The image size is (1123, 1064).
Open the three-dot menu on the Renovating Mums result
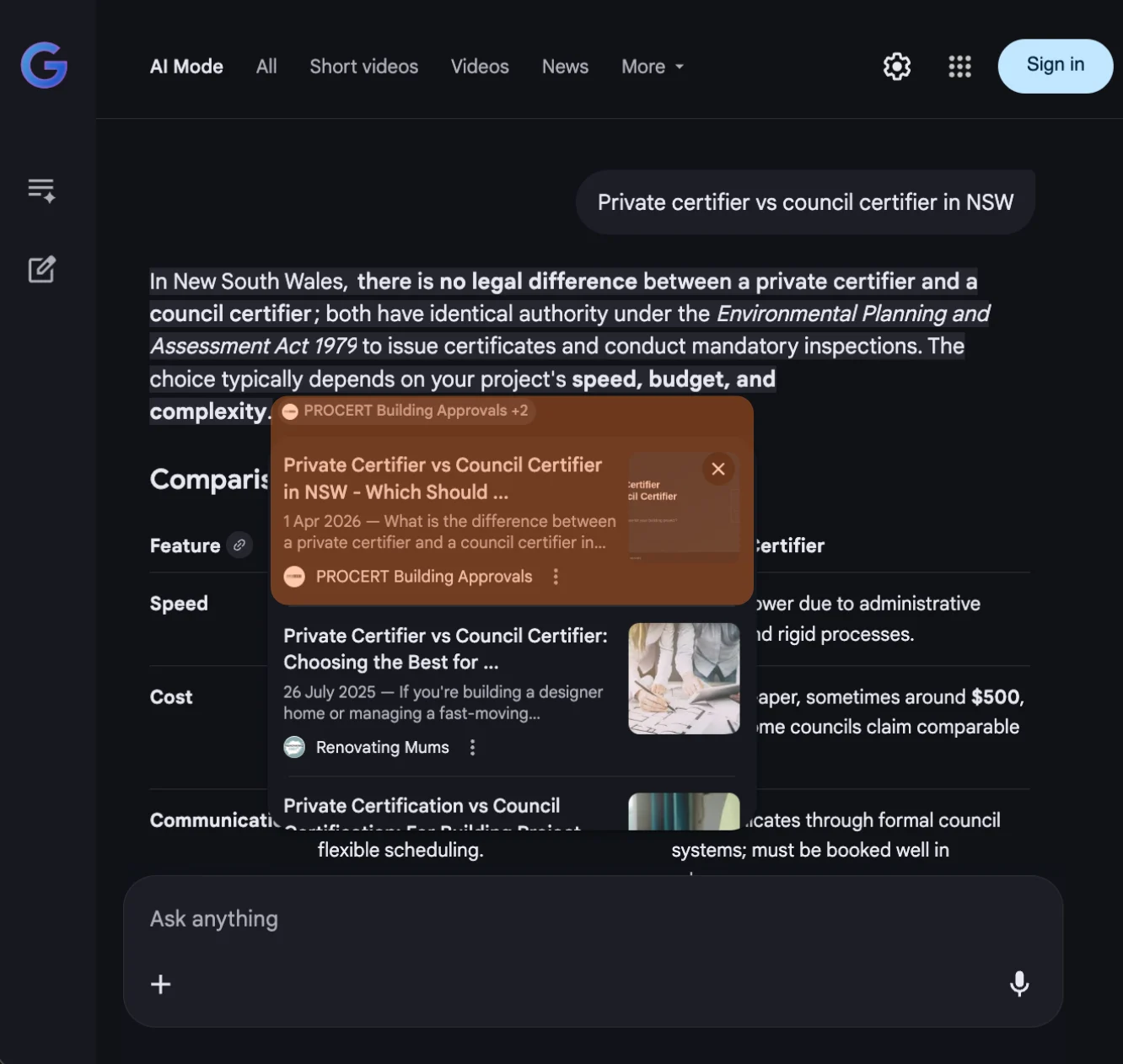pos(472,747)
